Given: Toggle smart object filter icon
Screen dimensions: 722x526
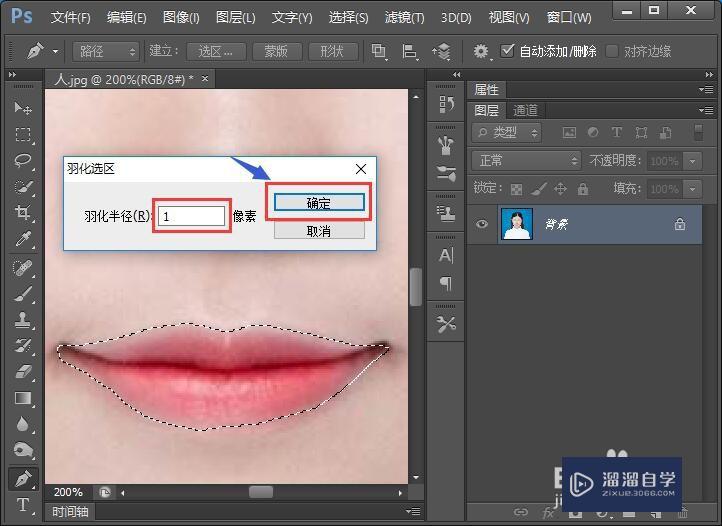Looking at the screenshot, I should coord(665,133).
